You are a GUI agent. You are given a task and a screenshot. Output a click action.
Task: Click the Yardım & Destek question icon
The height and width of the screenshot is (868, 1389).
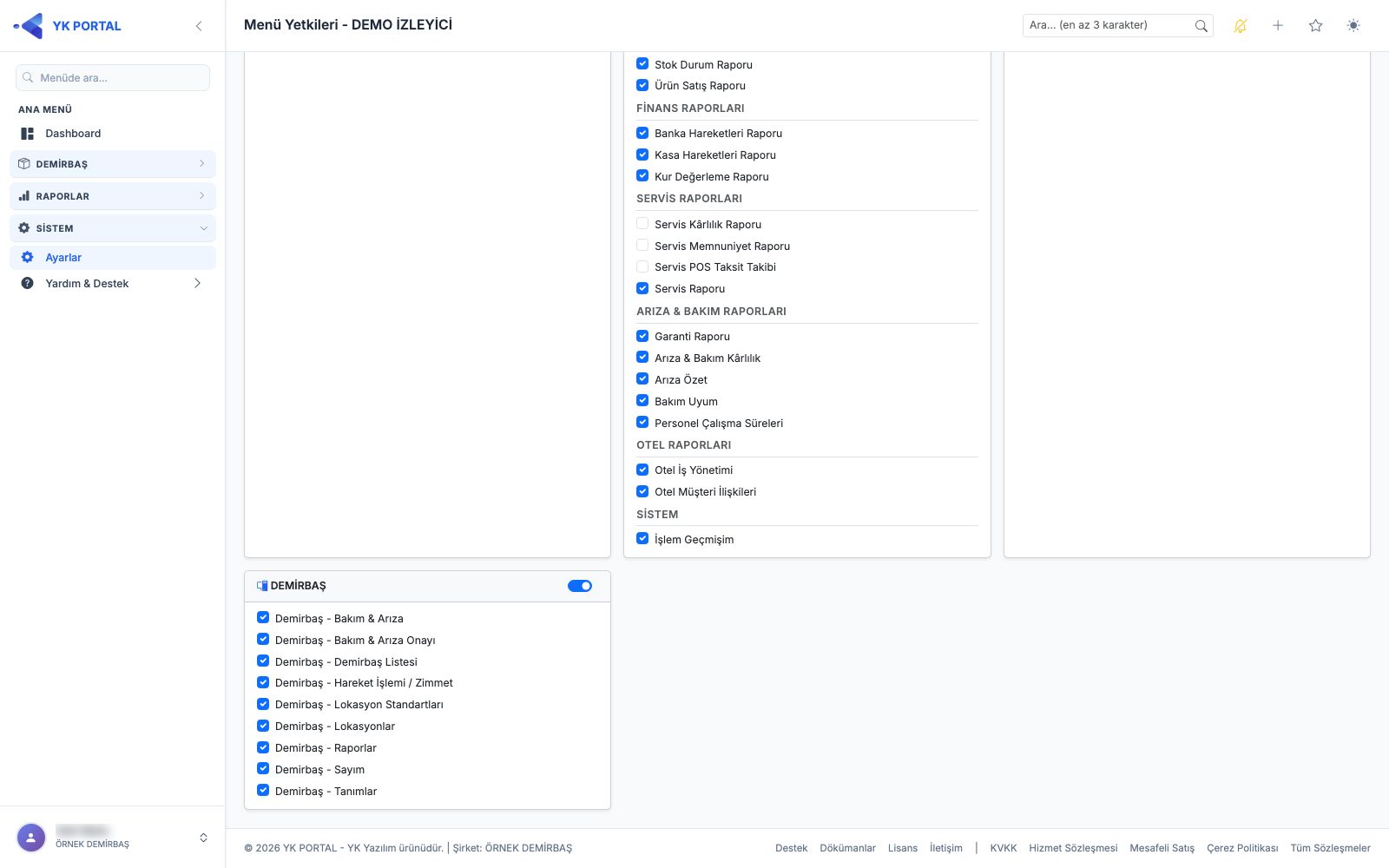28,284
